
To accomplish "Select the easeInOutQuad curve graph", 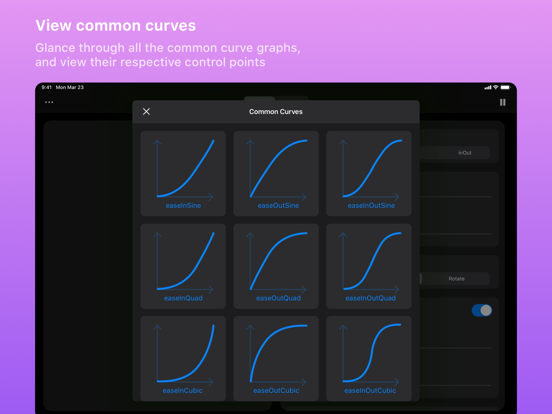I will click(369, 266).
